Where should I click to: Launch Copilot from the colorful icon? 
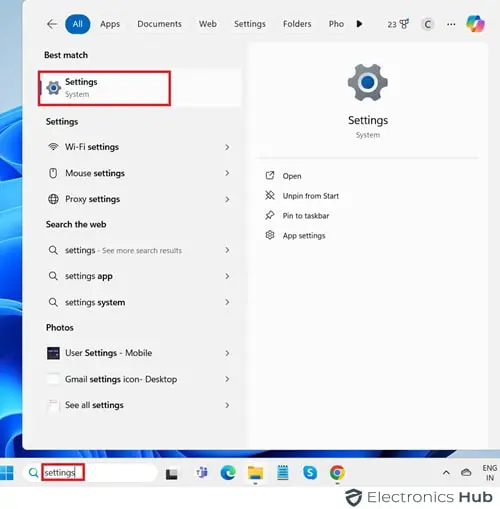click(x=475, y=24)
